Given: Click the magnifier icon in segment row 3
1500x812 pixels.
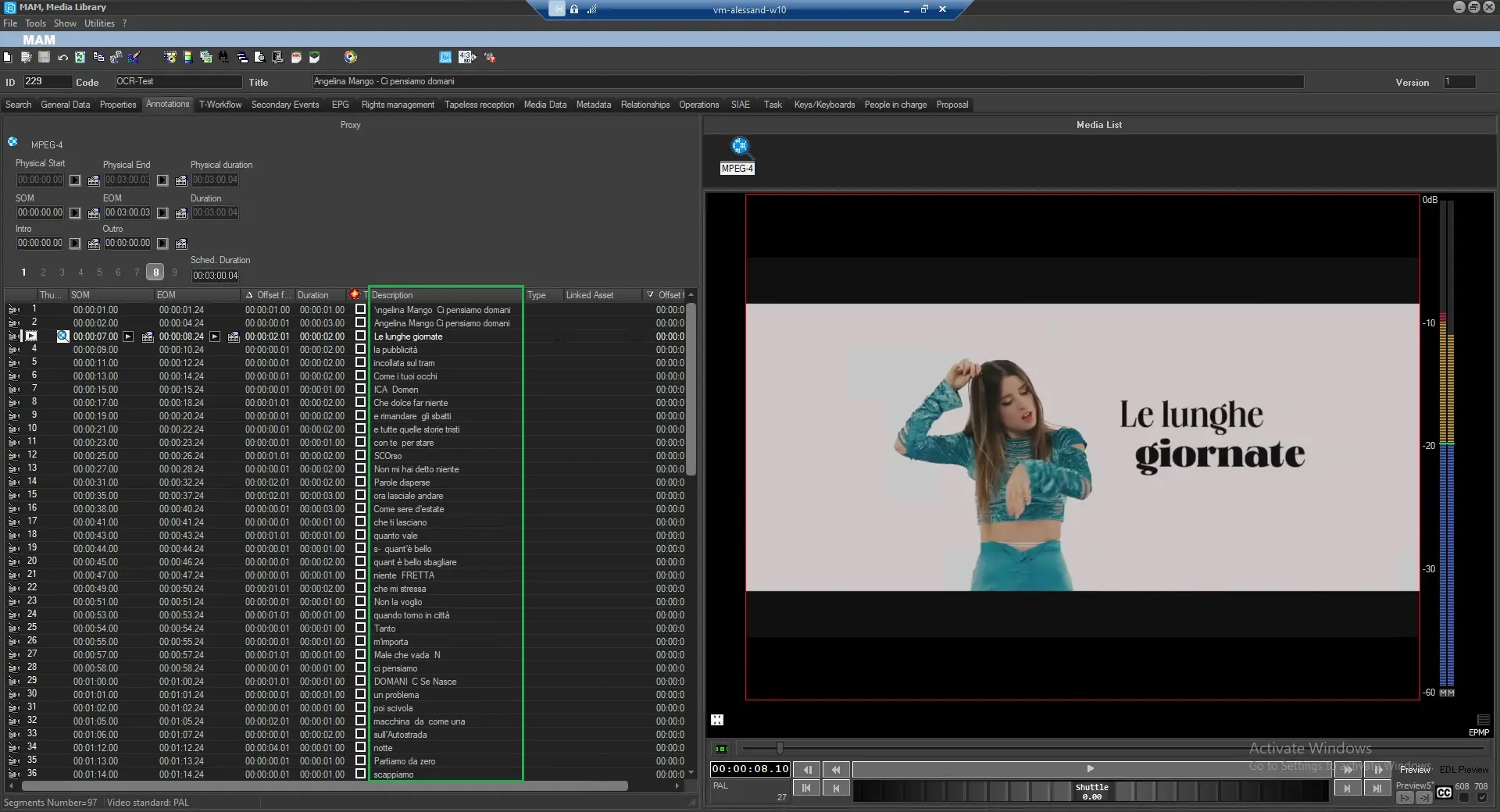Looking at the screenshot, I should coord(62,337).
